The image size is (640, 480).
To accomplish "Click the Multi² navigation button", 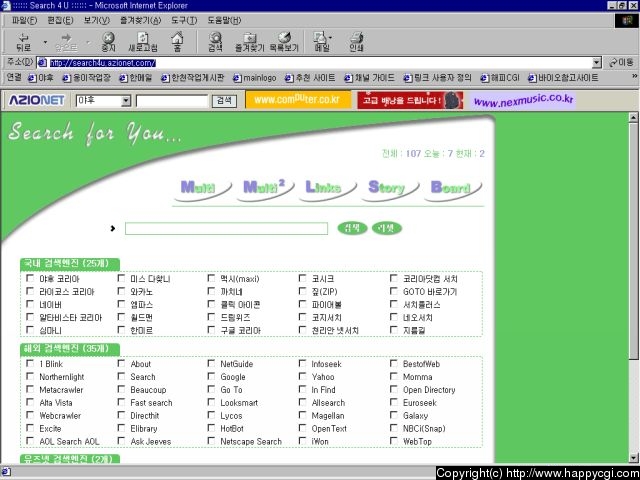I will [265, 189].
